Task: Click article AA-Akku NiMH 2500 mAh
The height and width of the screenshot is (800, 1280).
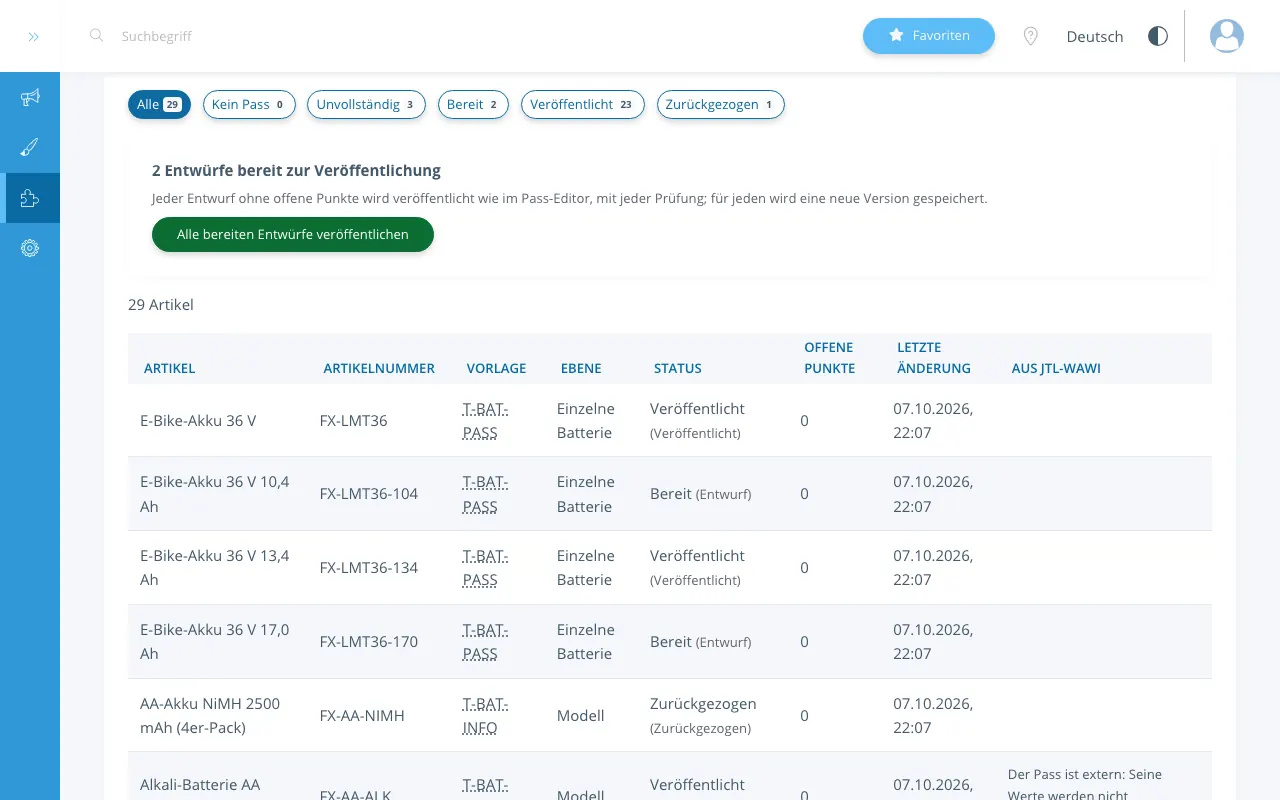Action: pyautogui.click(x=210, y=715)
